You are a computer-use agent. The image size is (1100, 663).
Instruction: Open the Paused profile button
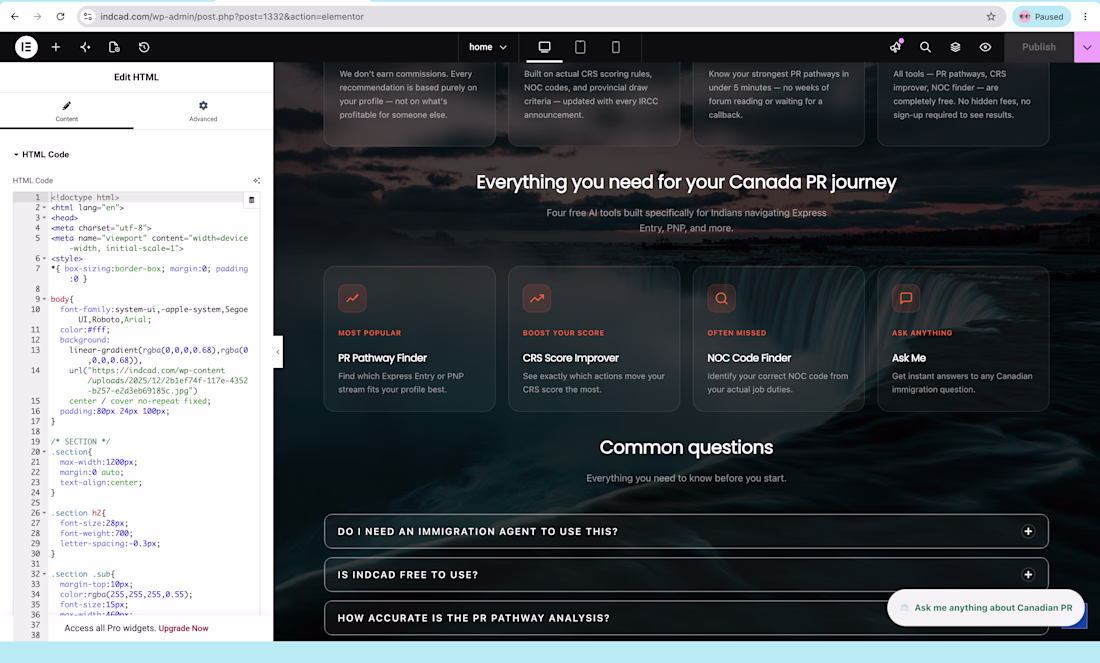[x=1041, y=16]
